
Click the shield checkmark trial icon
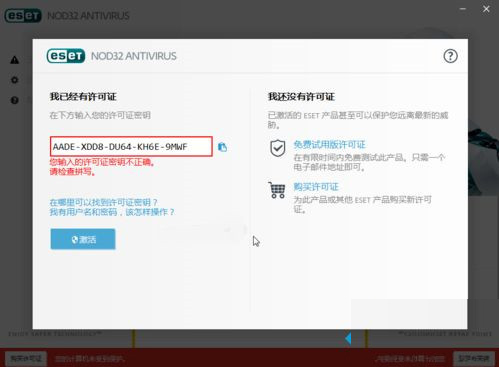tap(277, 148)
